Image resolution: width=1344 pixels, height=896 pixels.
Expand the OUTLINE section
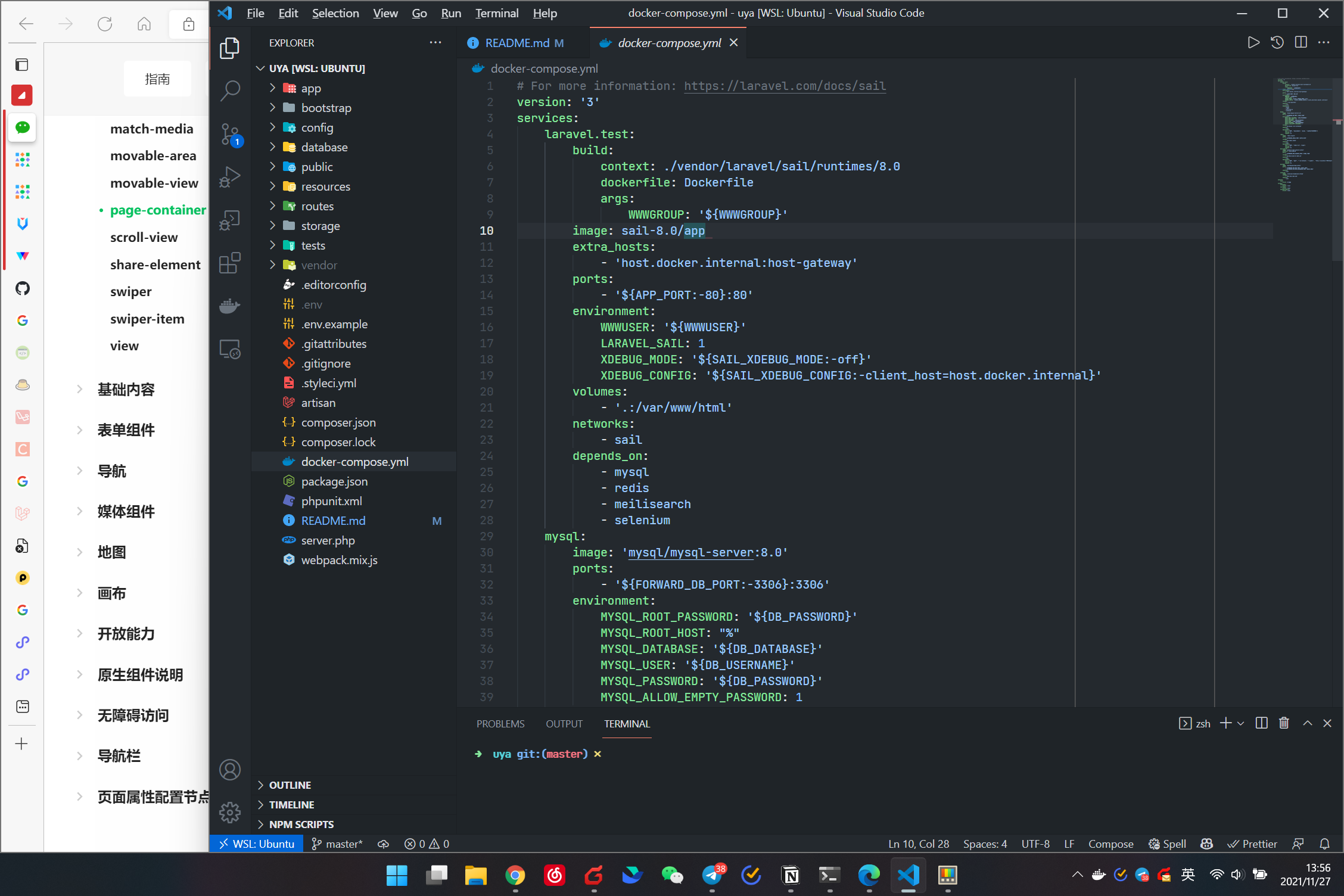pyautogui.click(x=354, y=785)
